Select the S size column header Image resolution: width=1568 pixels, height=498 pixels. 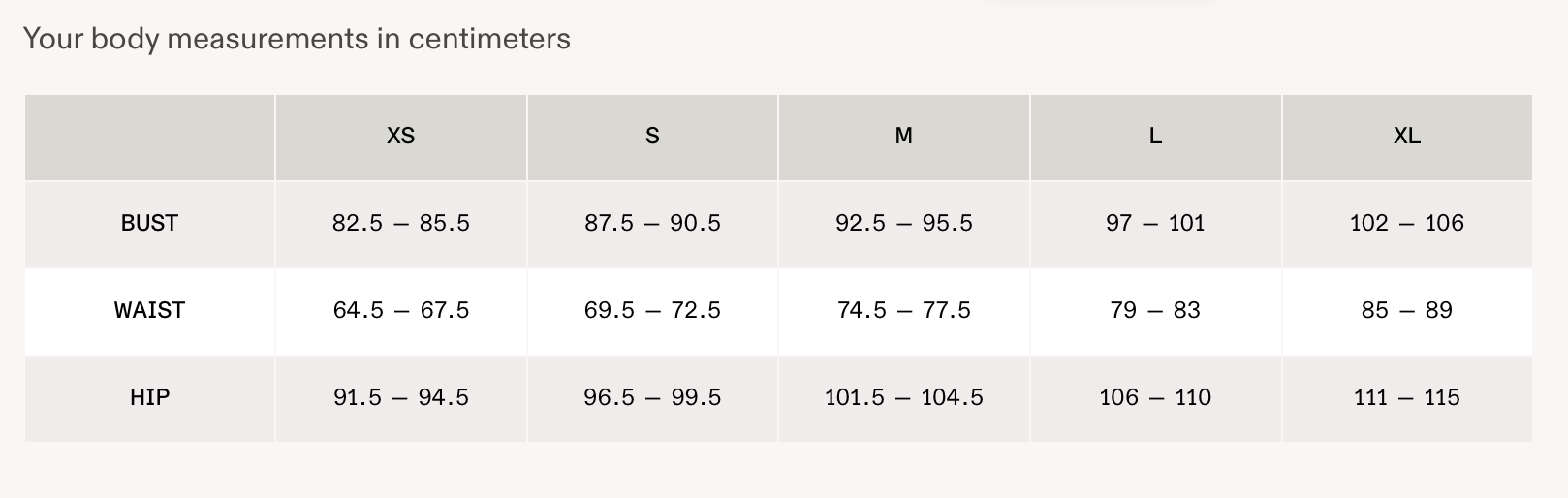tap(652, 137)
